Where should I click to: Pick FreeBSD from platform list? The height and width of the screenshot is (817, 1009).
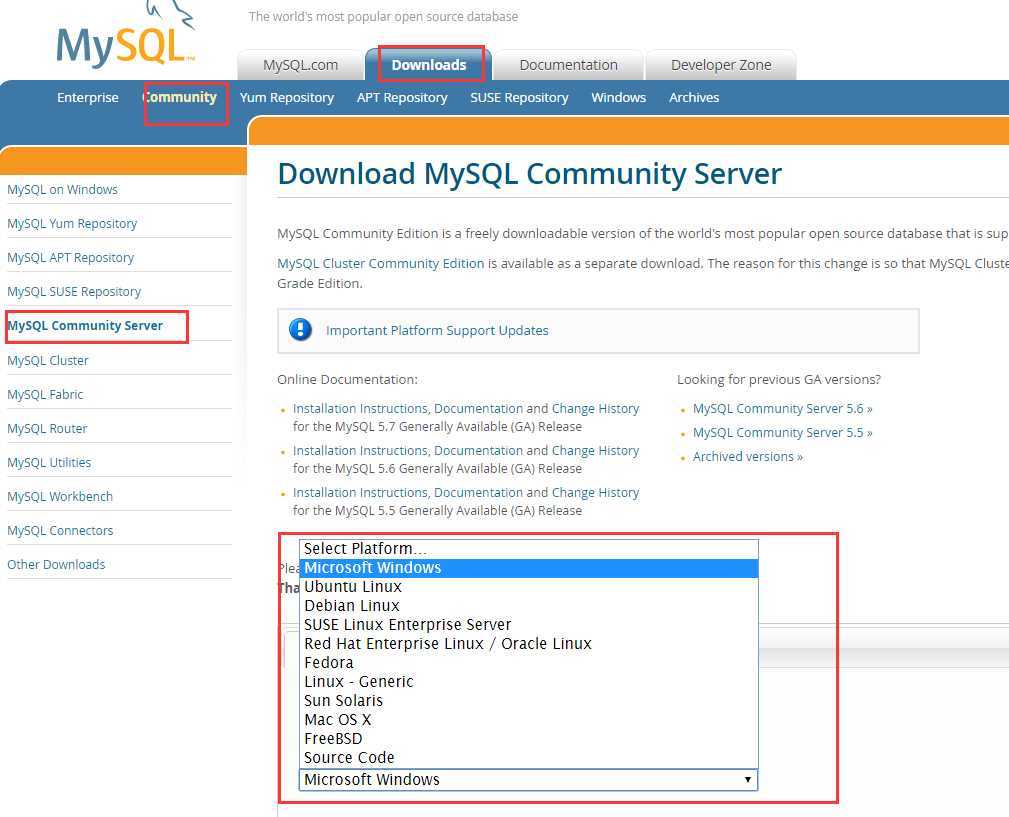click(x=529, y=739)
